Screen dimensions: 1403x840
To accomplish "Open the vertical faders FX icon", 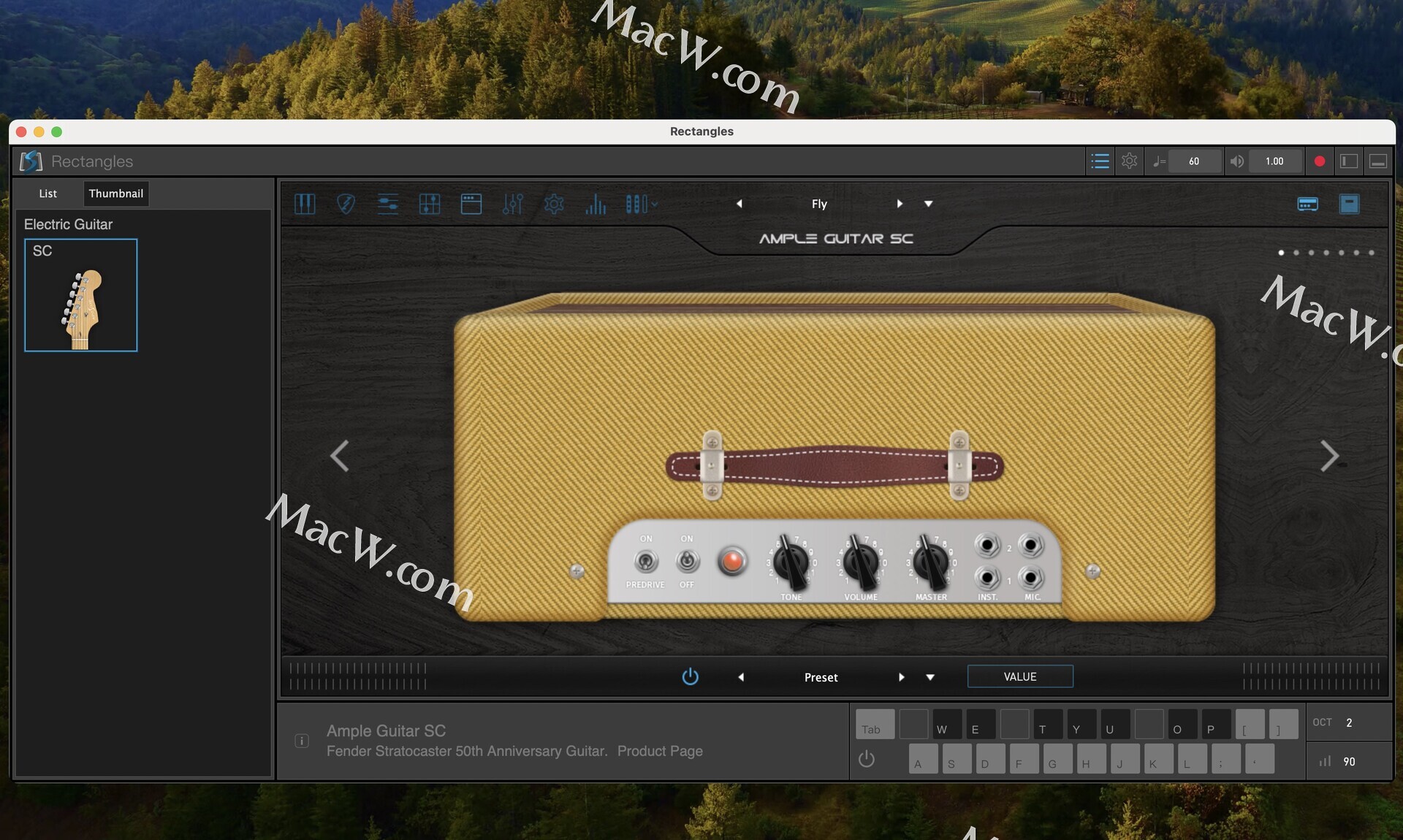I will [512, 204].
